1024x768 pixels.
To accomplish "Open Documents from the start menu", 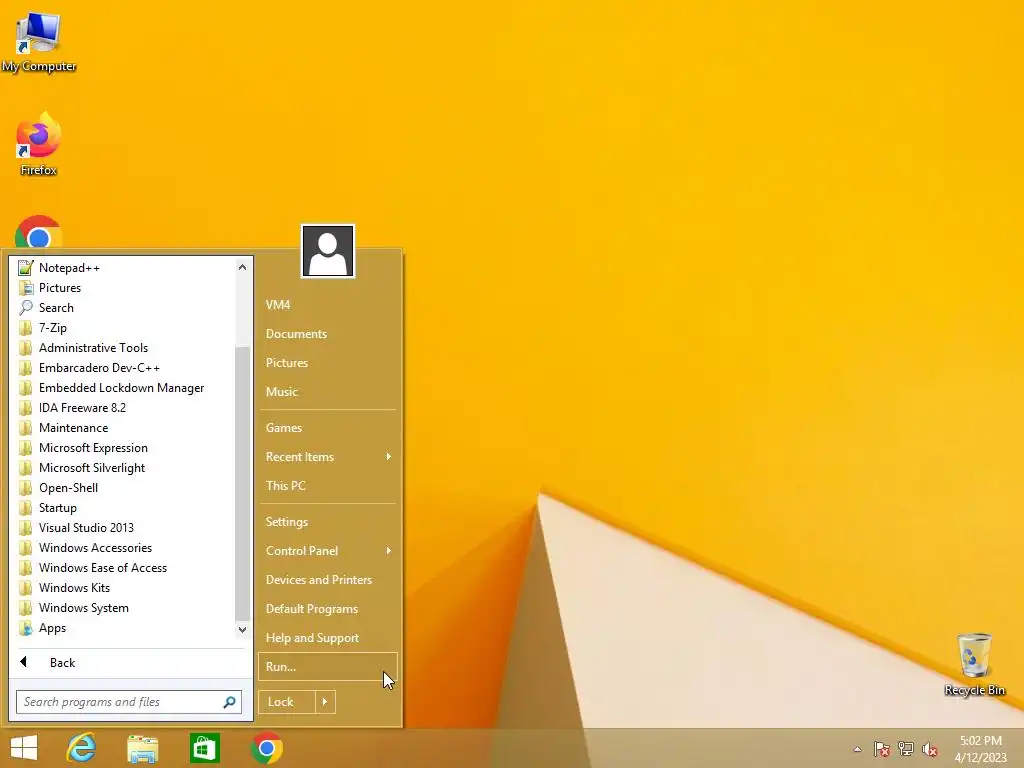I will (x=328, y=334).
